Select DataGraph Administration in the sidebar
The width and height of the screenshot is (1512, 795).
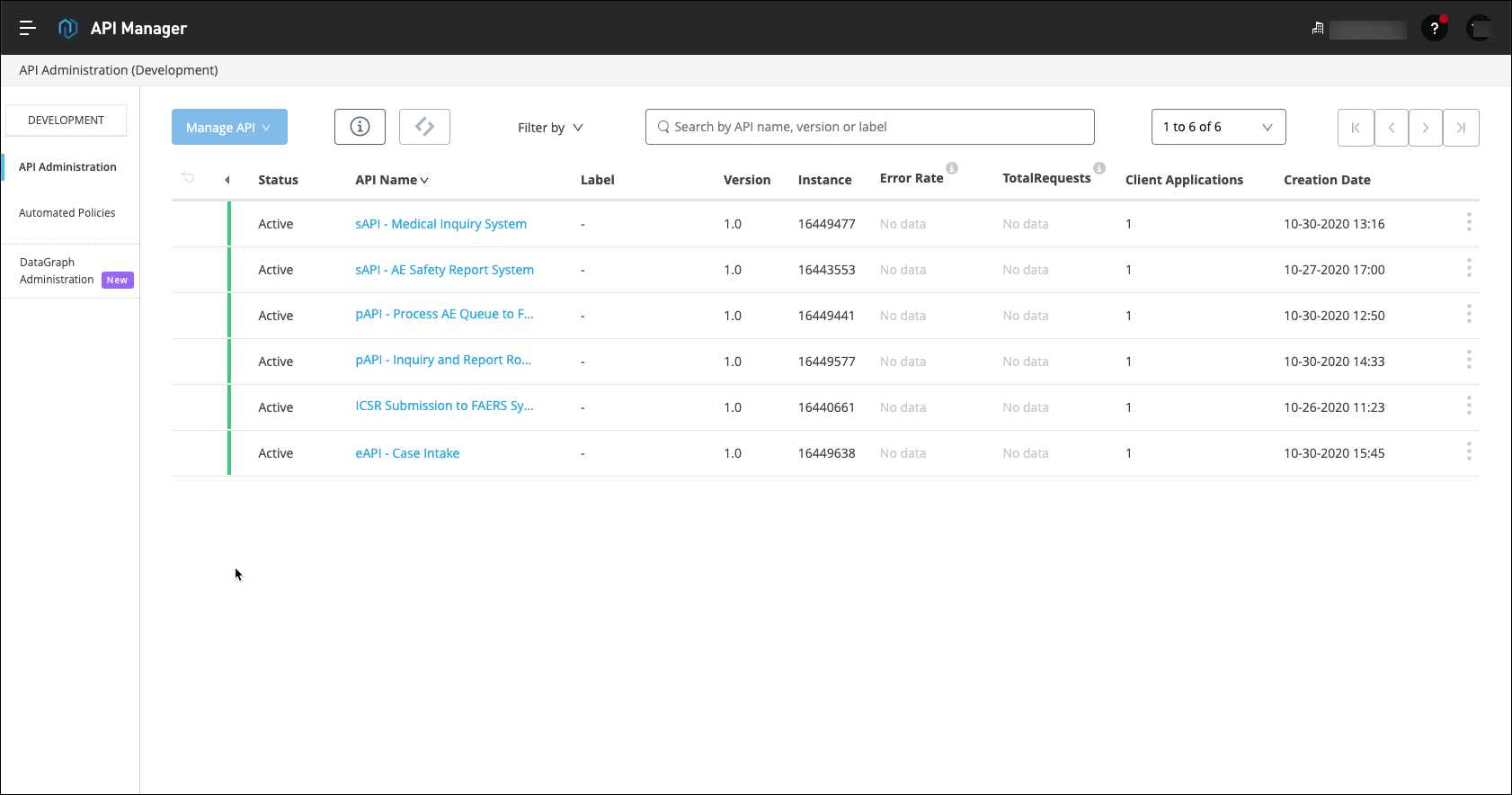[58, 271]
